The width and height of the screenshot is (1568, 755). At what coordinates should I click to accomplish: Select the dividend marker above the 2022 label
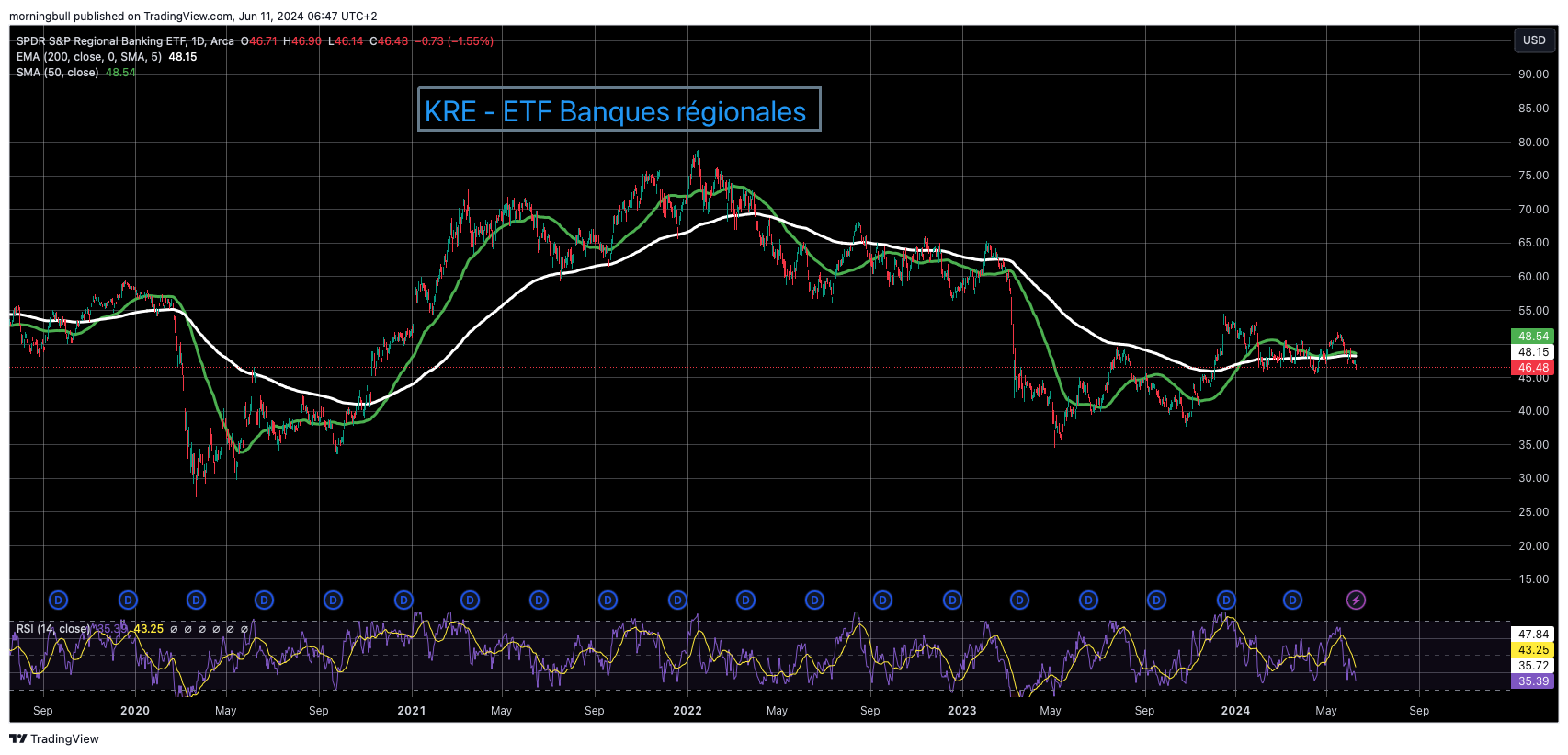677,601
